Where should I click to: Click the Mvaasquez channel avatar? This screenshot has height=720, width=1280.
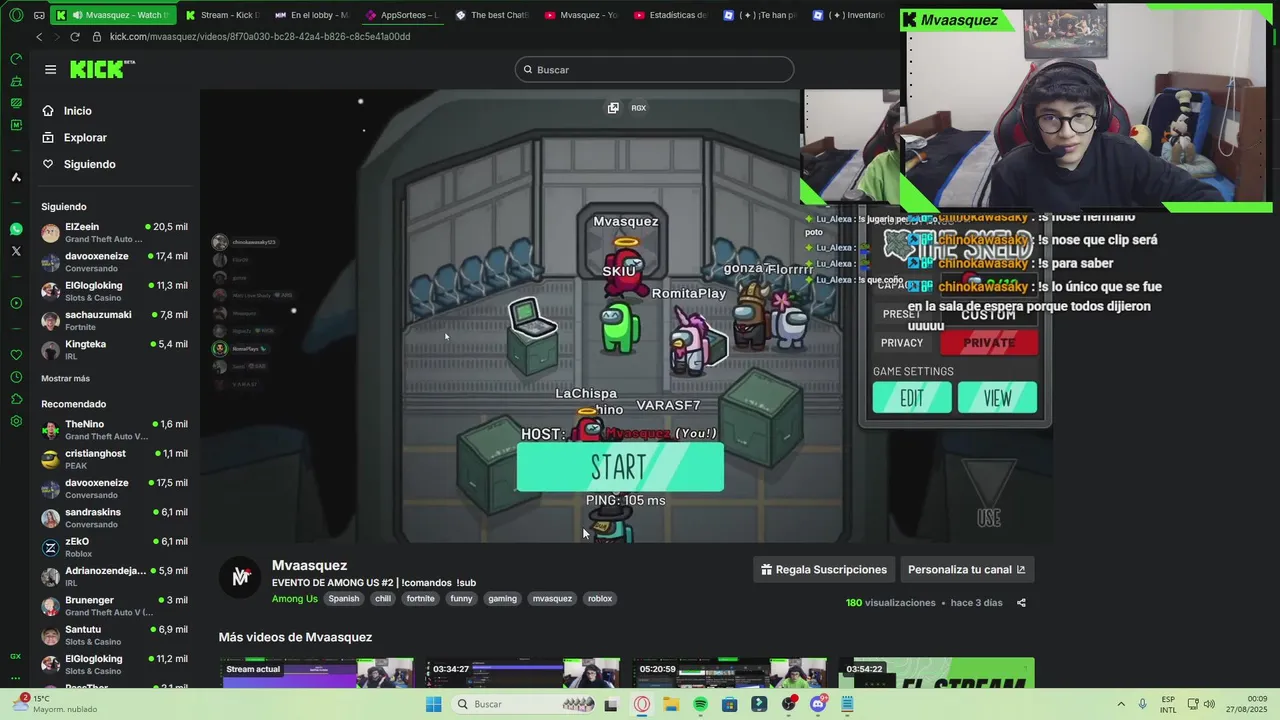[240, 577]
